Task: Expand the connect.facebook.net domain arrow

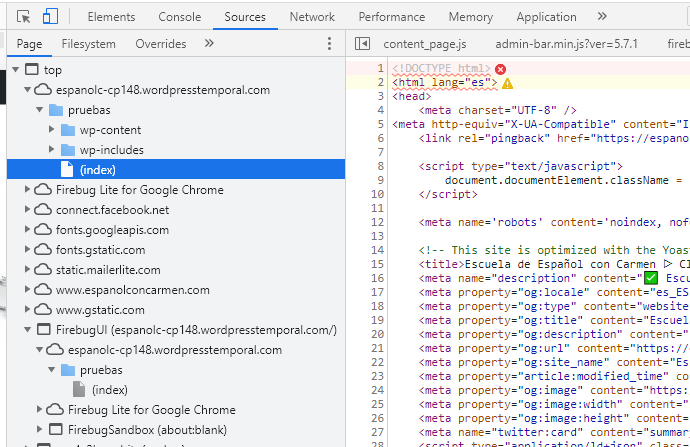Action: (27, 209)
